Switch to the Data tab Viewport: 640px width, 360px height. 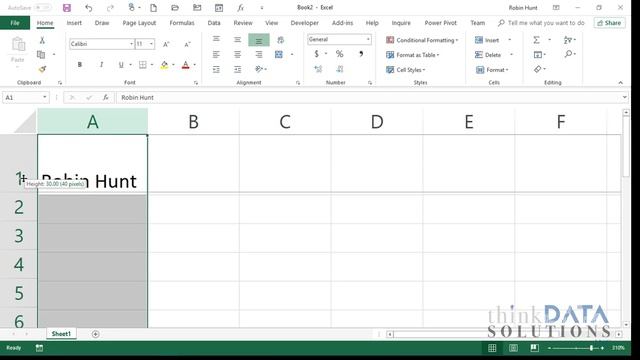coord(214,23)
